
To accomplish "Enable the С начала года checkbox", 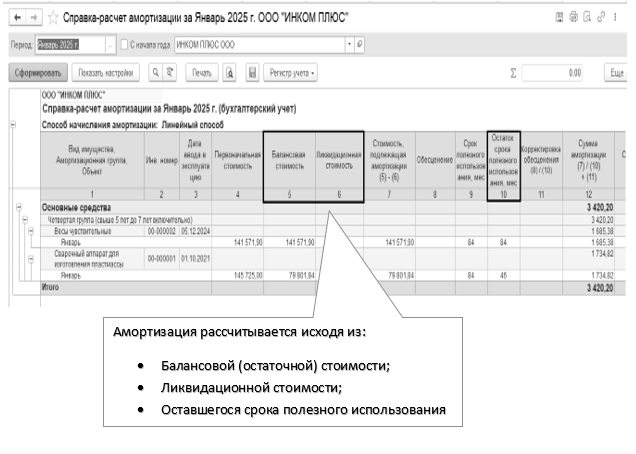I will click(x=125, y=45).
